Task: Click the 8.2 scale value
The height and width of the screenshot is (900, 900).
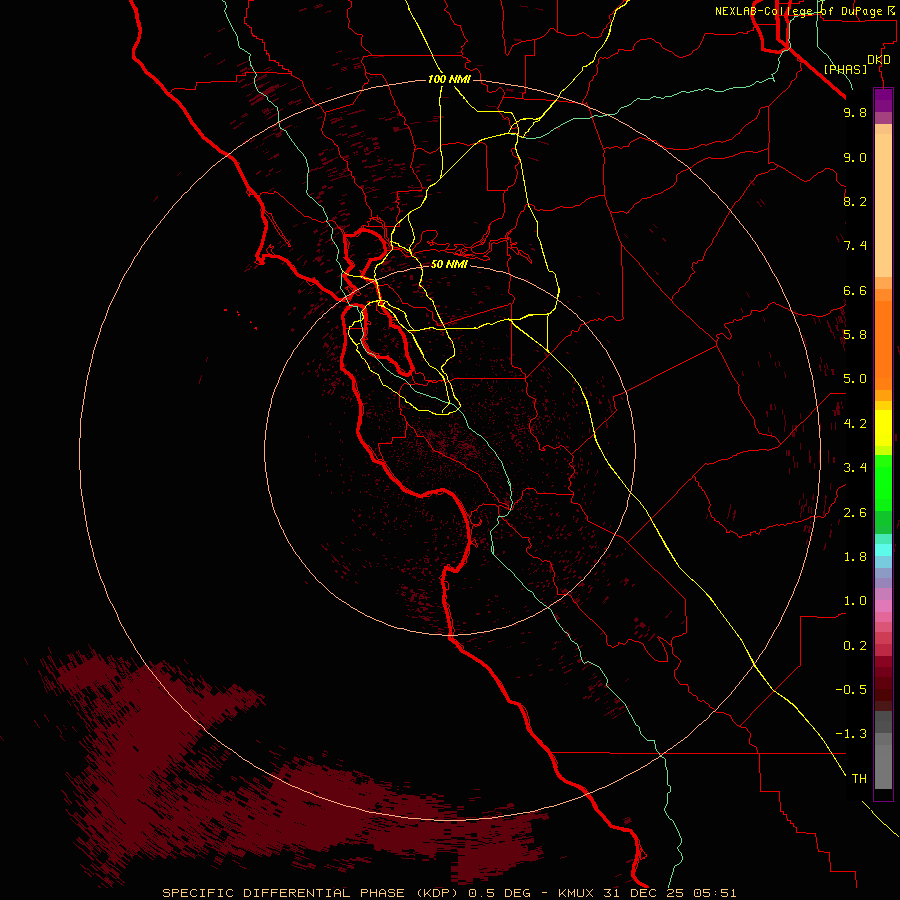Action: tap(855, 201)
